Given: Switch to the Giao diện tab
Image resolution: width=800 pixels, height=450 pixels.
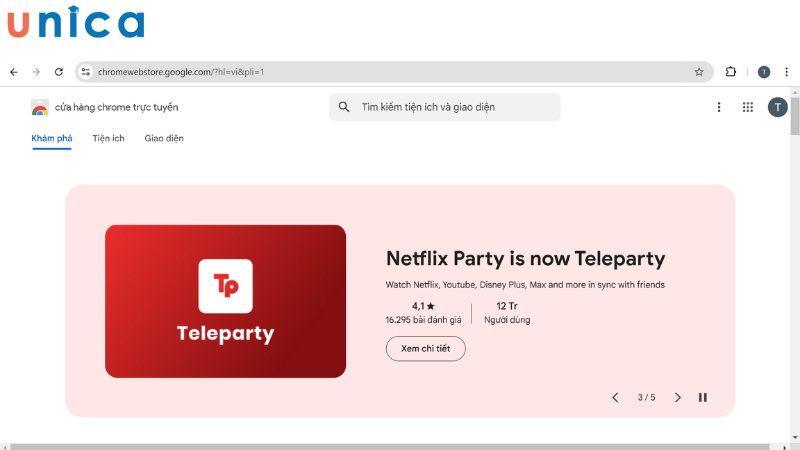Looking at the screenshot, I should tap(164, 138).
